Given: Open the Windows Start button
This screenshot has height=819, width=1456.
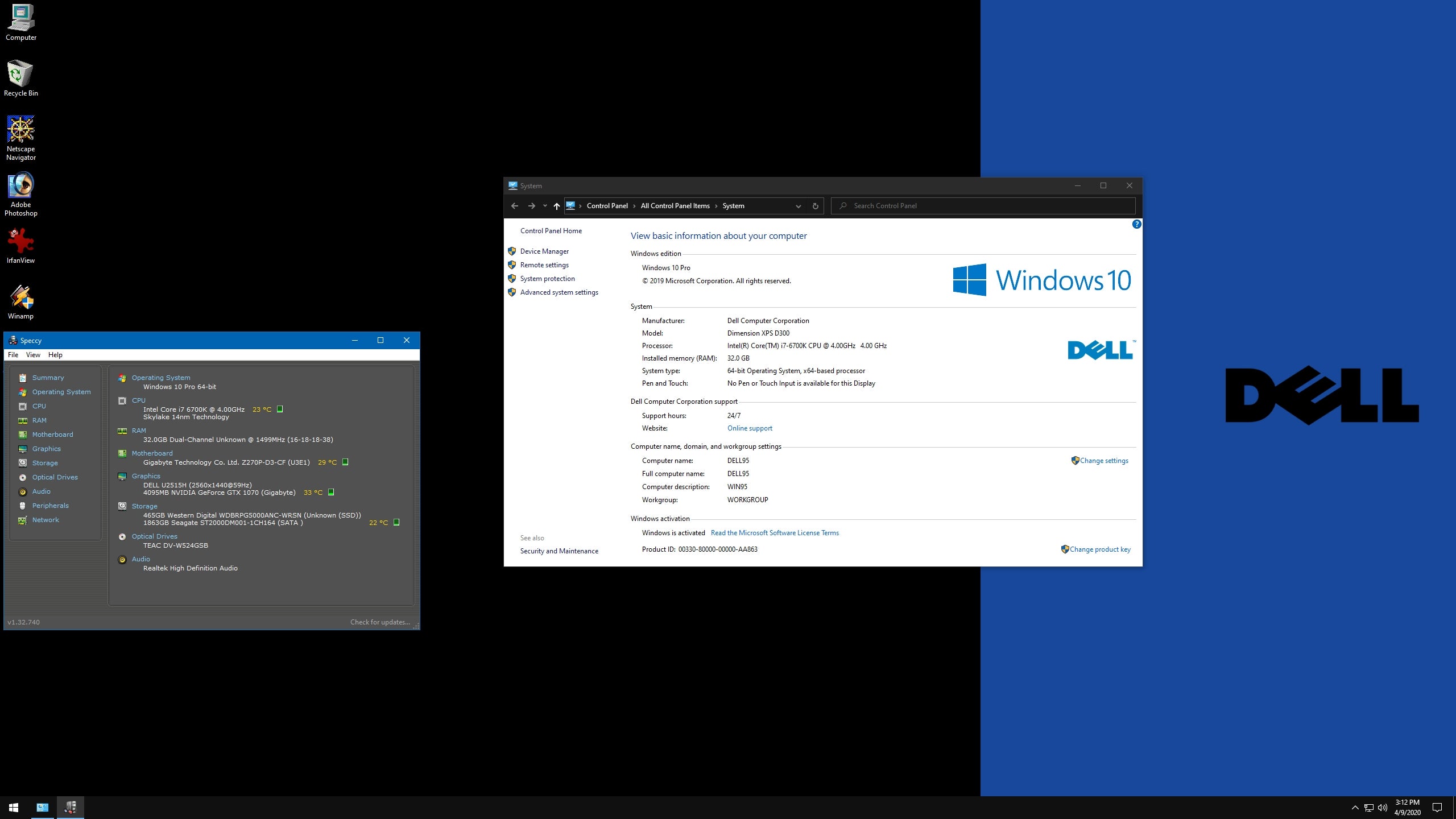Looking at the screenshot, I should (14, 808).
